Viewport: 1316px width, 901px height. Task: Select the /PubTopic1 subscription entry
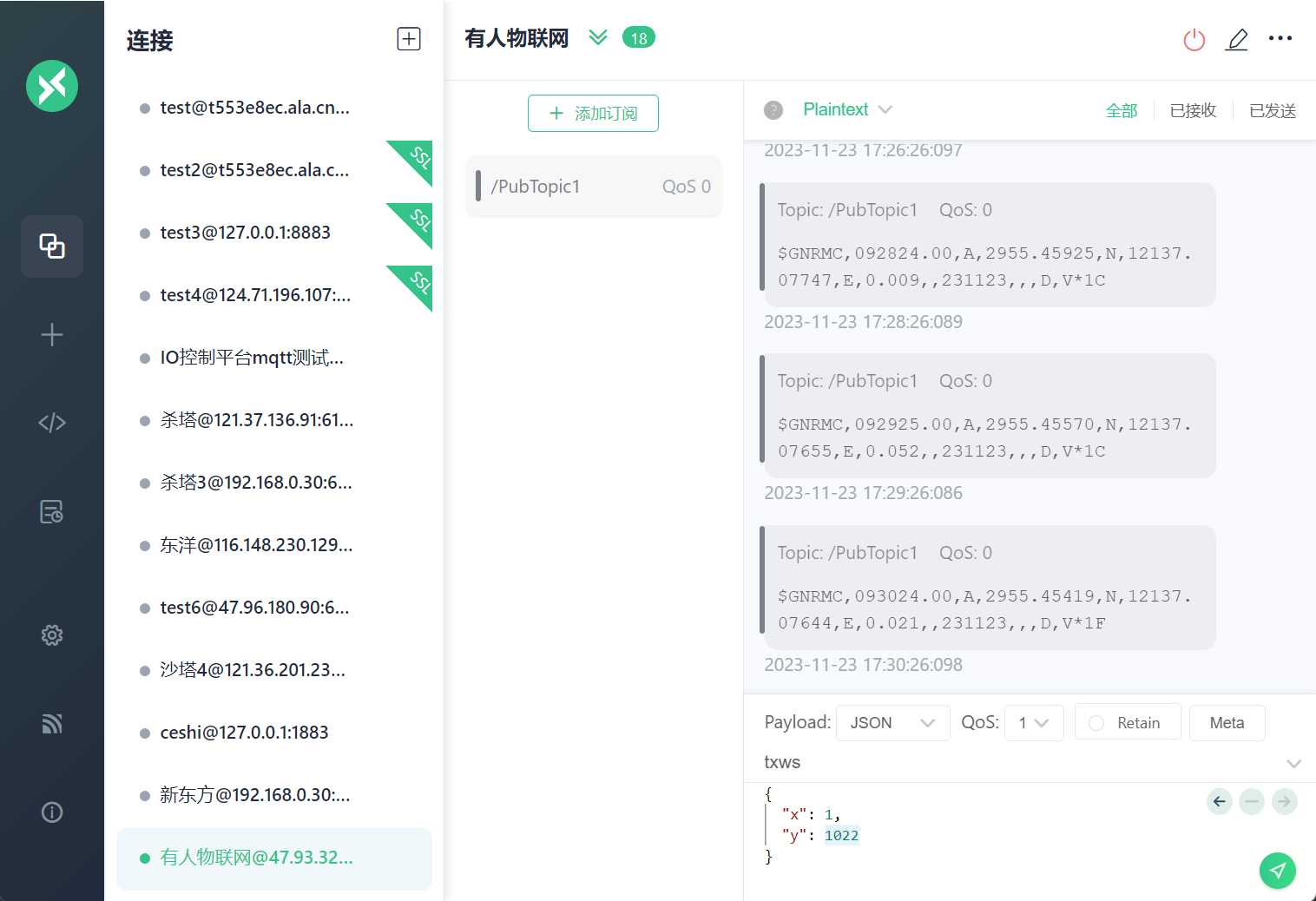click(x=594, y=187)
